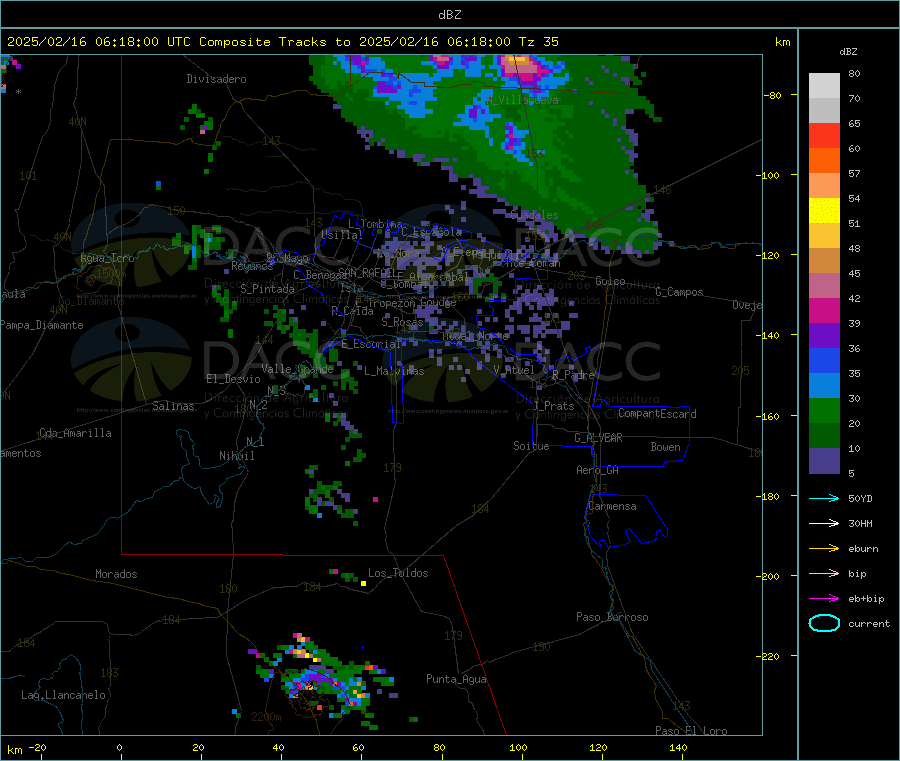Click the Punta_Agua map label

[456, 679]
